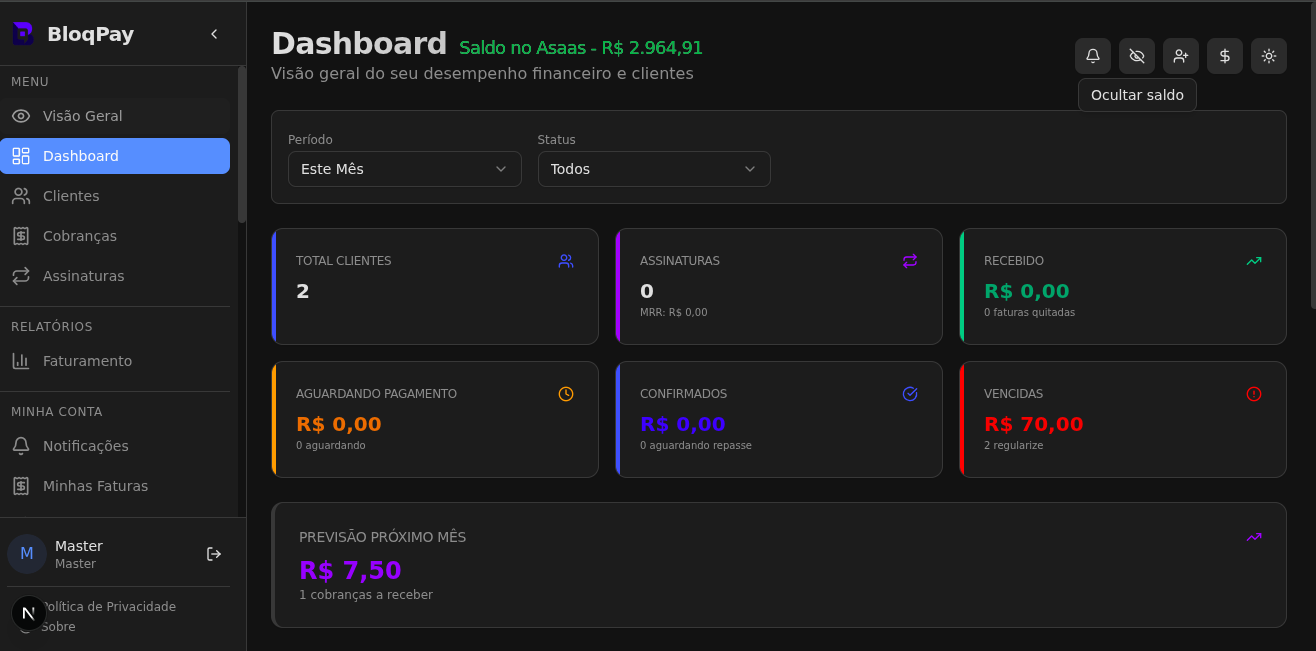The image size is (1316, 651).
Task: Click the add user icon button
Action: (x=1181, y=56)
